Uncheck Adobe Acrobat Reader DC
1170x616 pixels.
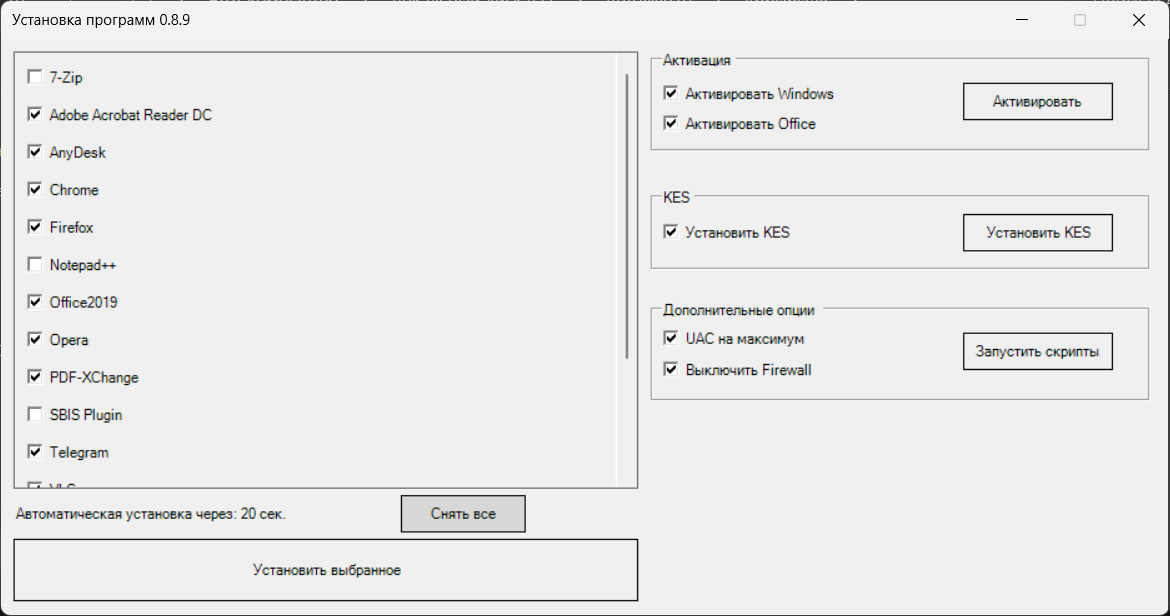pos(34,114)
